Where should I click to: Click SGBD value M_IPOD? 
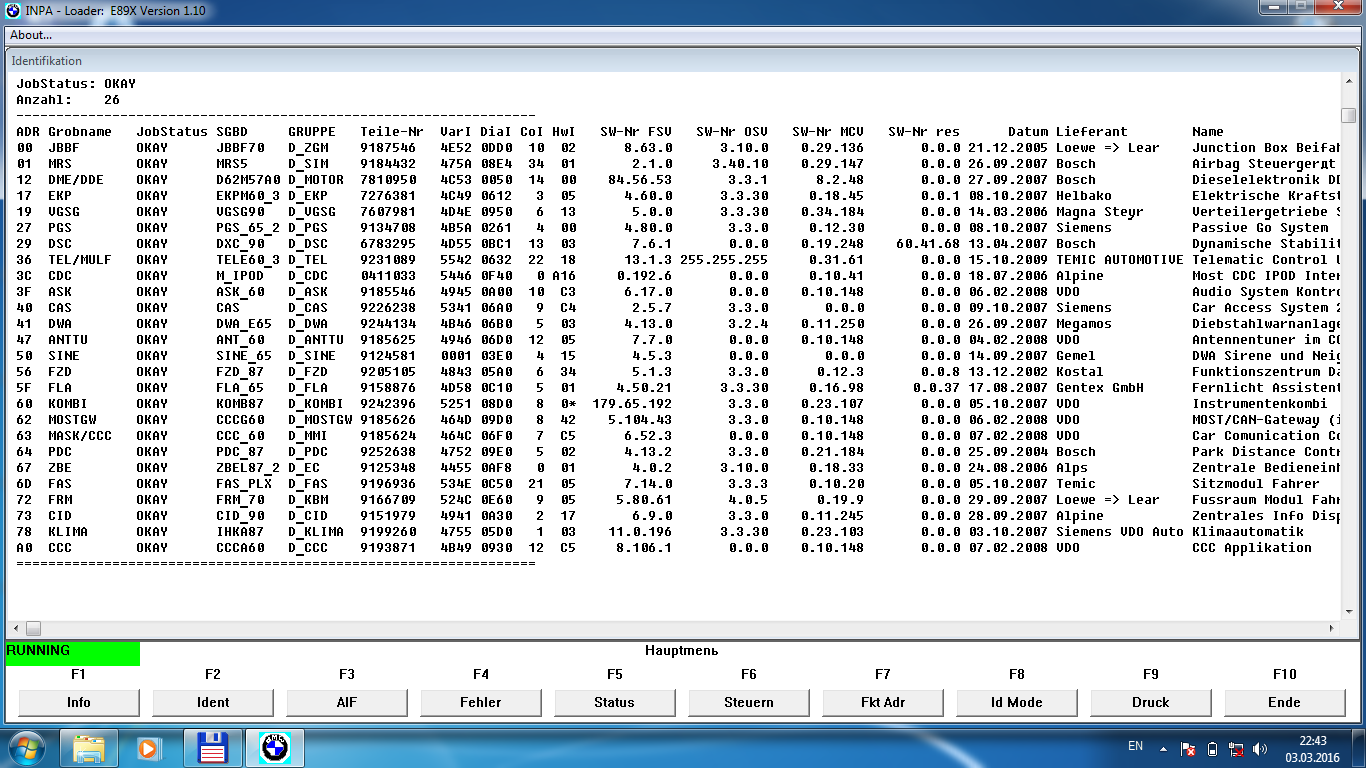pos(240,276)
